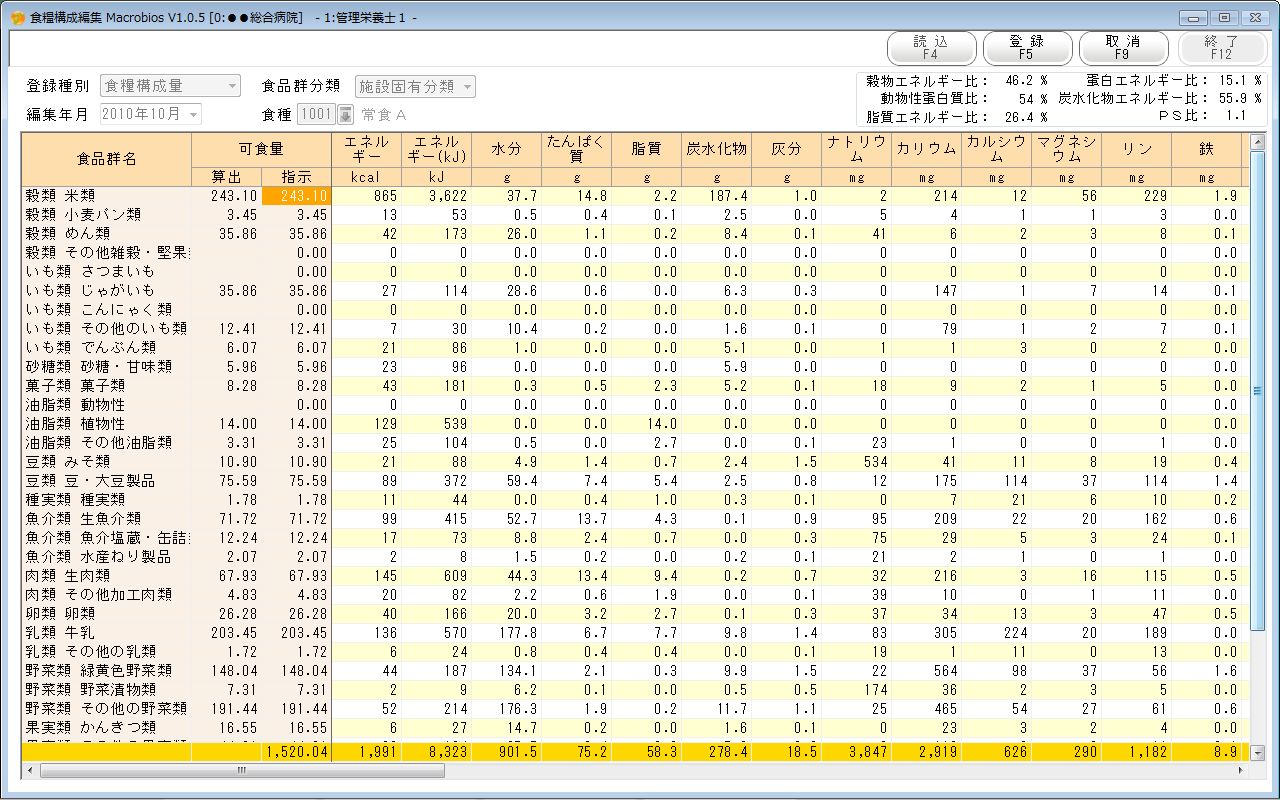Select the 砂糖類 砂糖・甘味類 row name
1280x800 pixels.
pos(107,366)
